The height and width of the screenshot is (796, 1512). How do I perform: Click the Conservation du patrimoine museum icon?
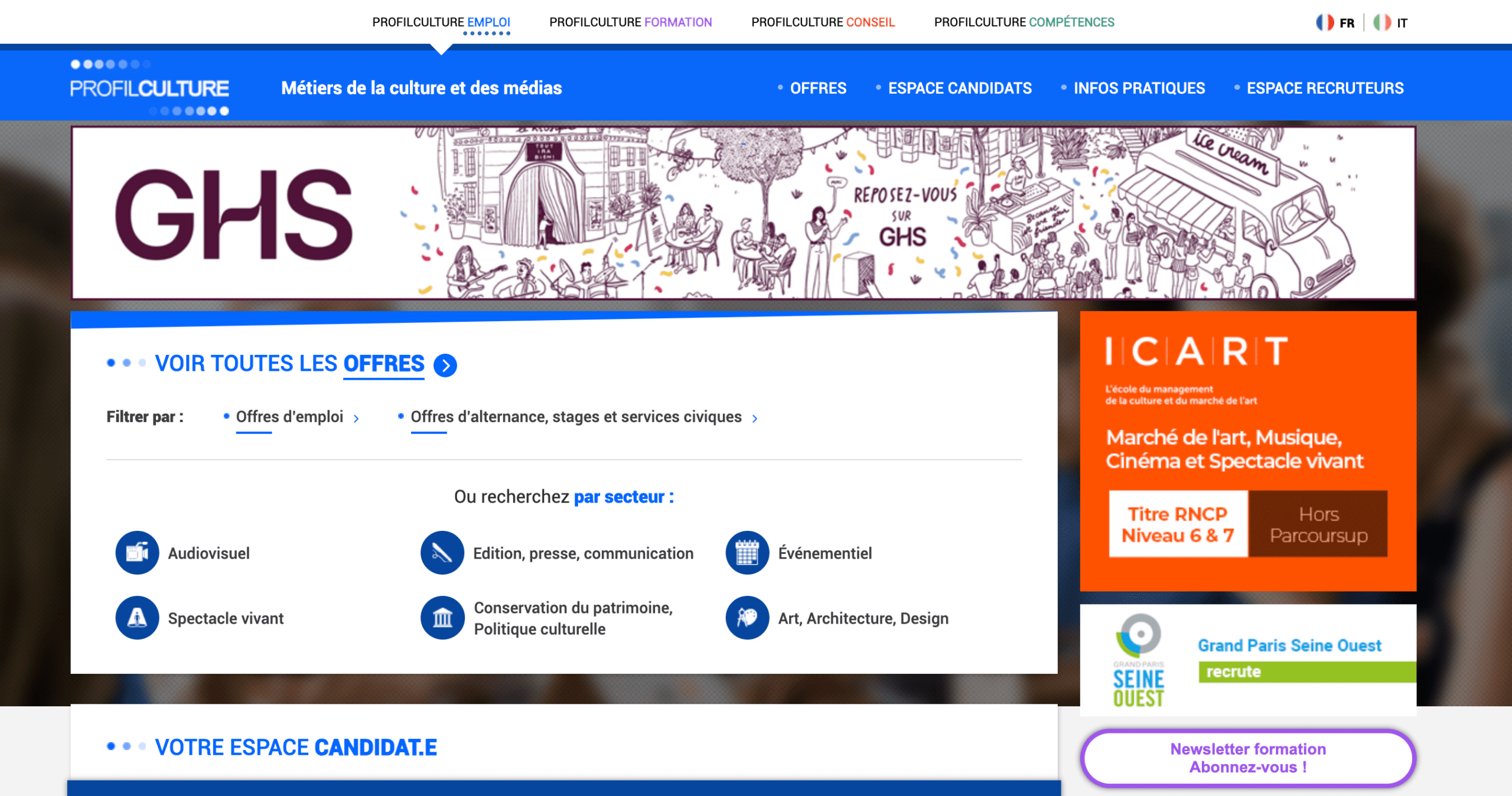point(442,618)
